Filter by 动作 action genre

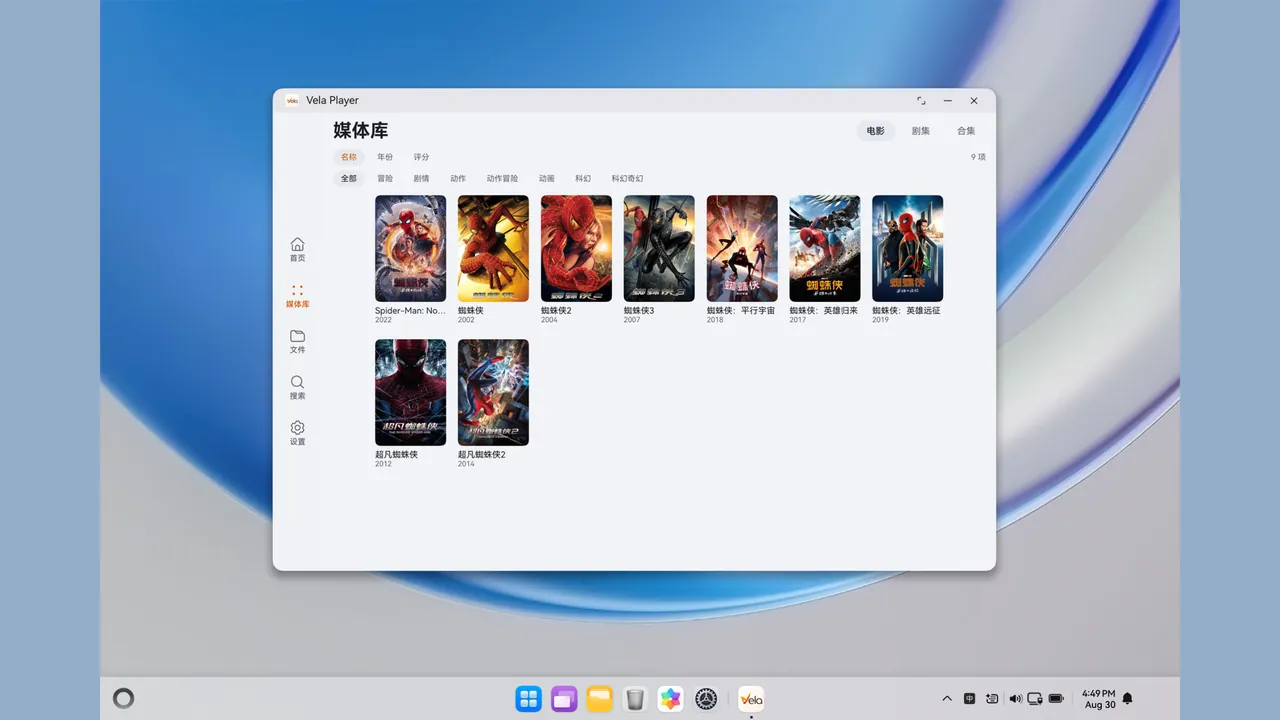coord(458,179)
